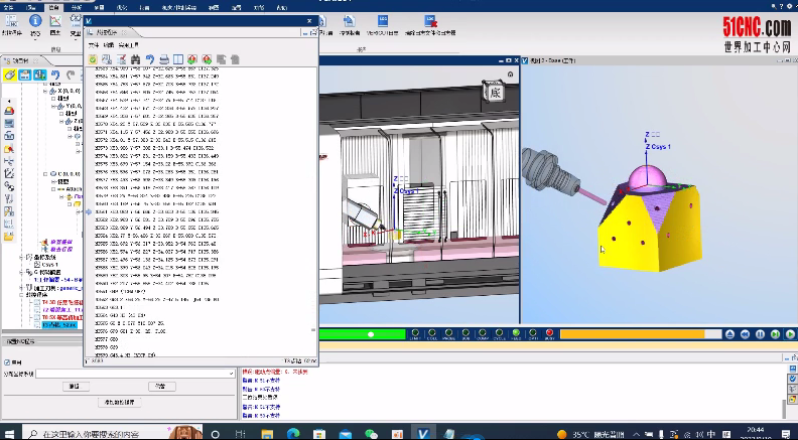Image resolution: width=798 pixels, height=440 pixels.
Task: Toggle the checkbox in the bottom-left configuration panel
Action: (5, 362)
